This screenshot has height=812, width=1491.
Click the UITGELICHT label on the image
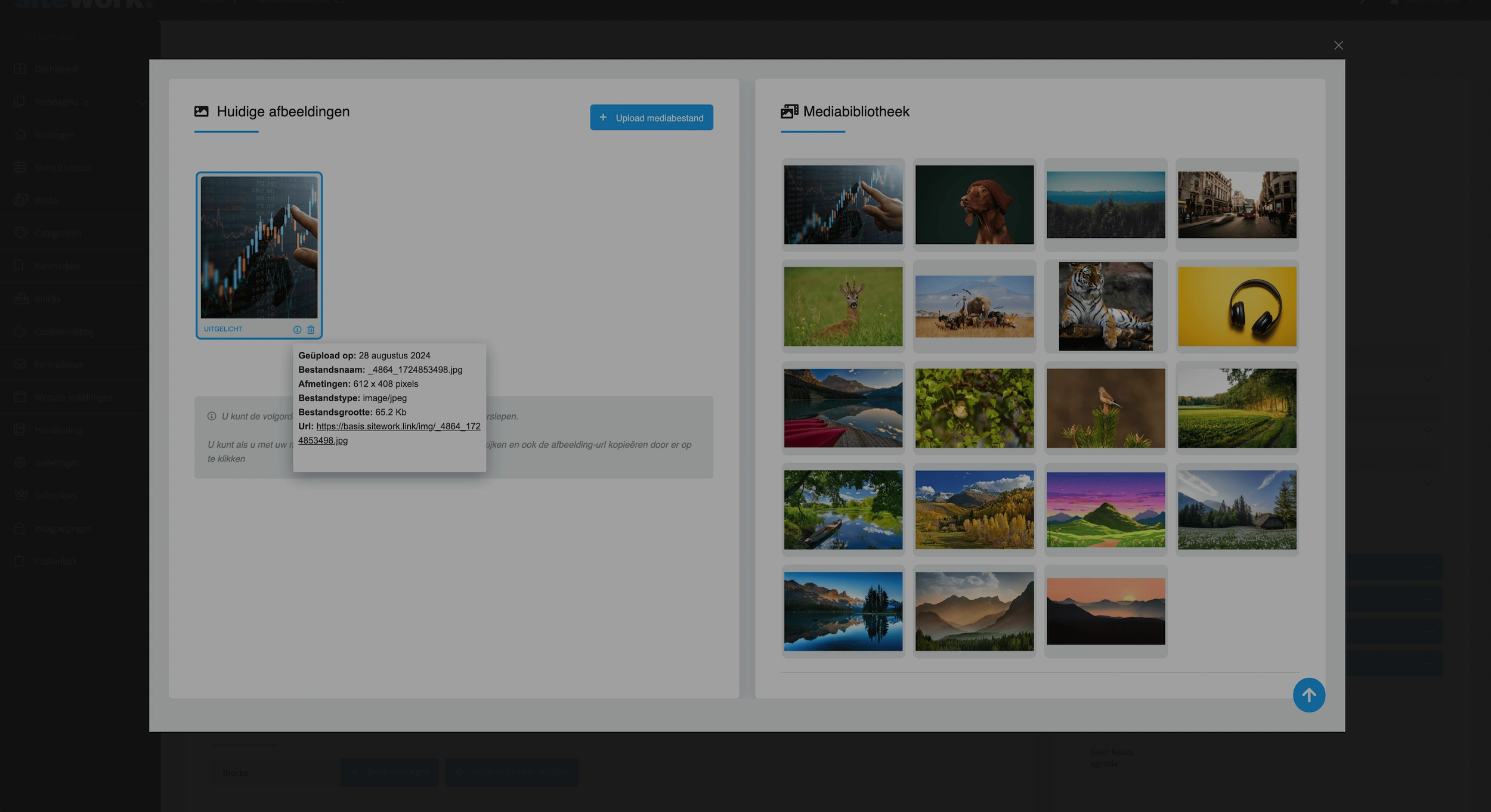click(x=223, y=329)
